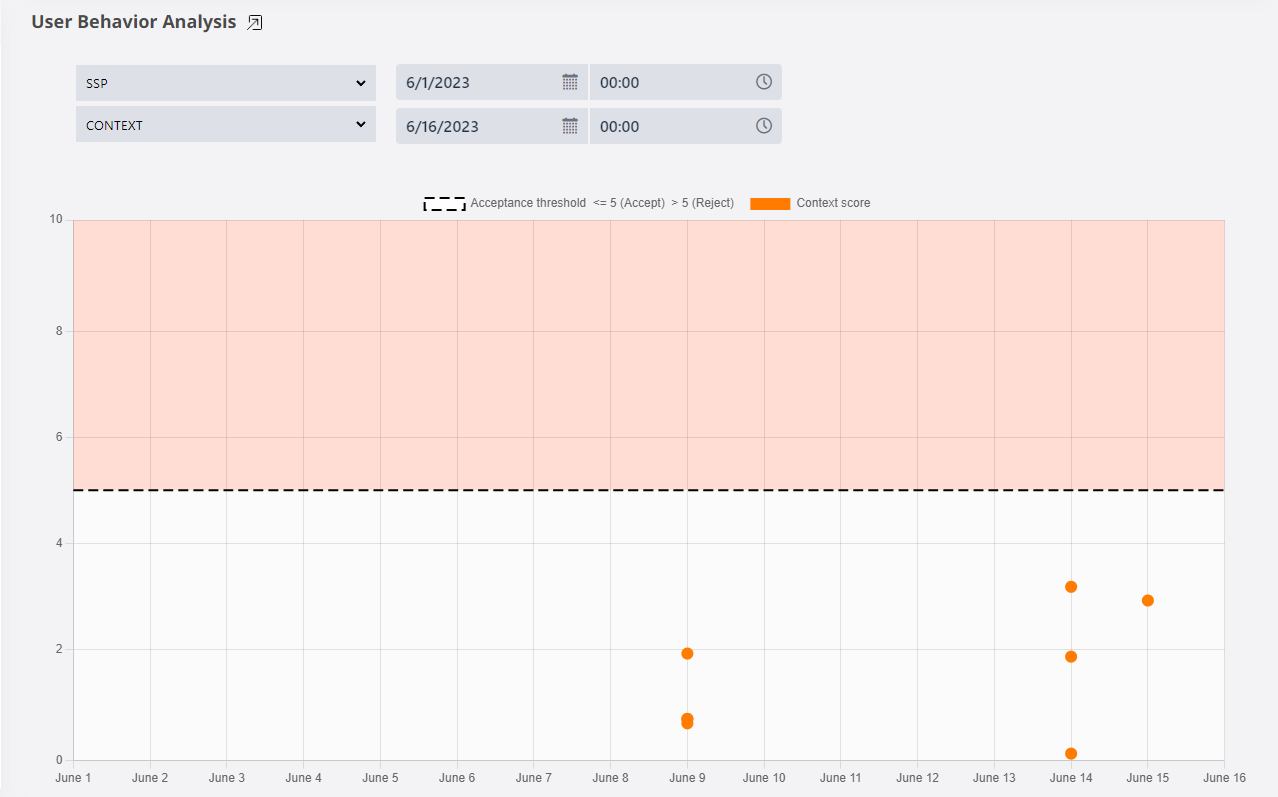Select the highest June 9 data point
1278x797 pixels.
pos(687,654)
